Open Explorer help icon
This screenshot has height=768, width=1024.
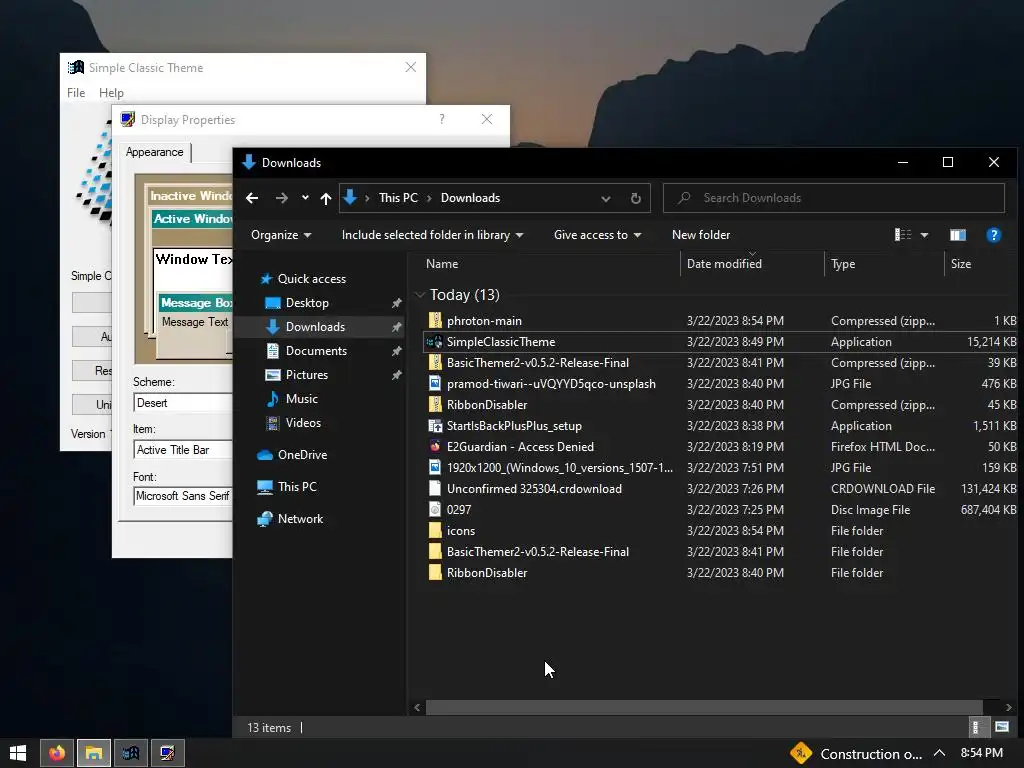tap(993, 235)
